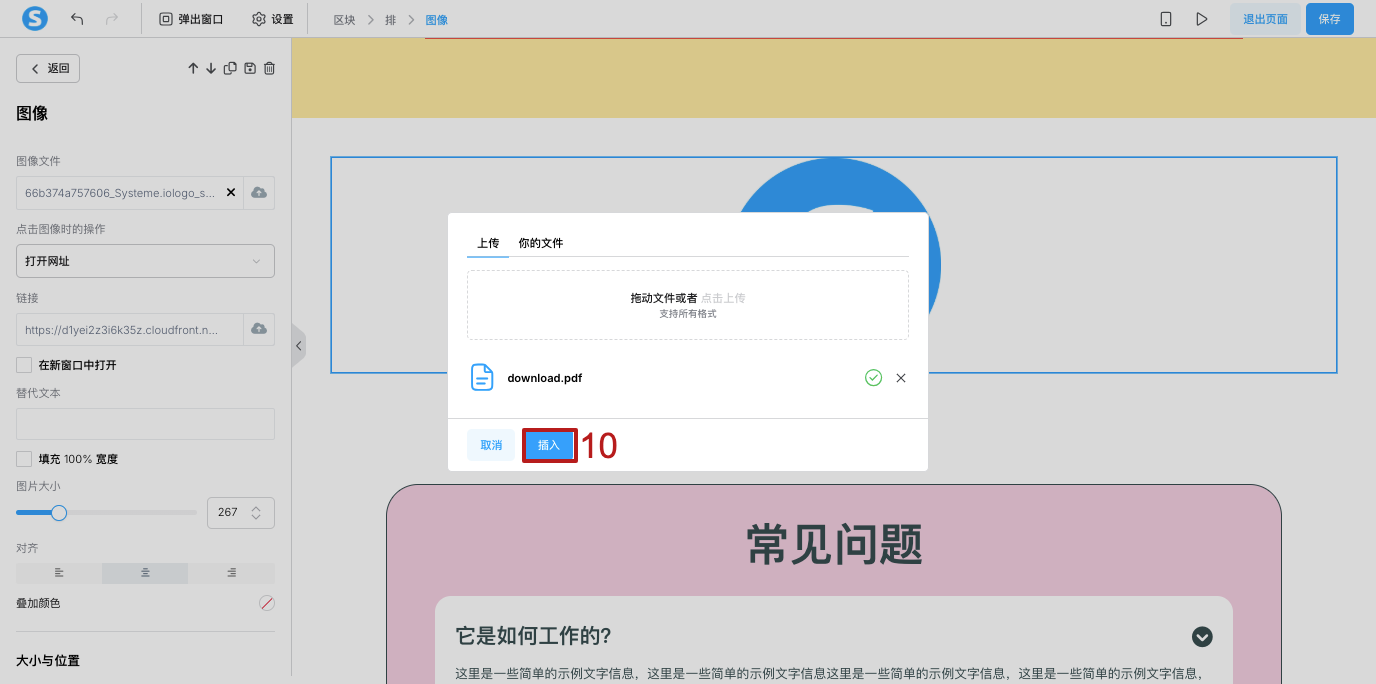Preview the page with play icon
The image size is (1376, 684).
tap(1202, 19)
